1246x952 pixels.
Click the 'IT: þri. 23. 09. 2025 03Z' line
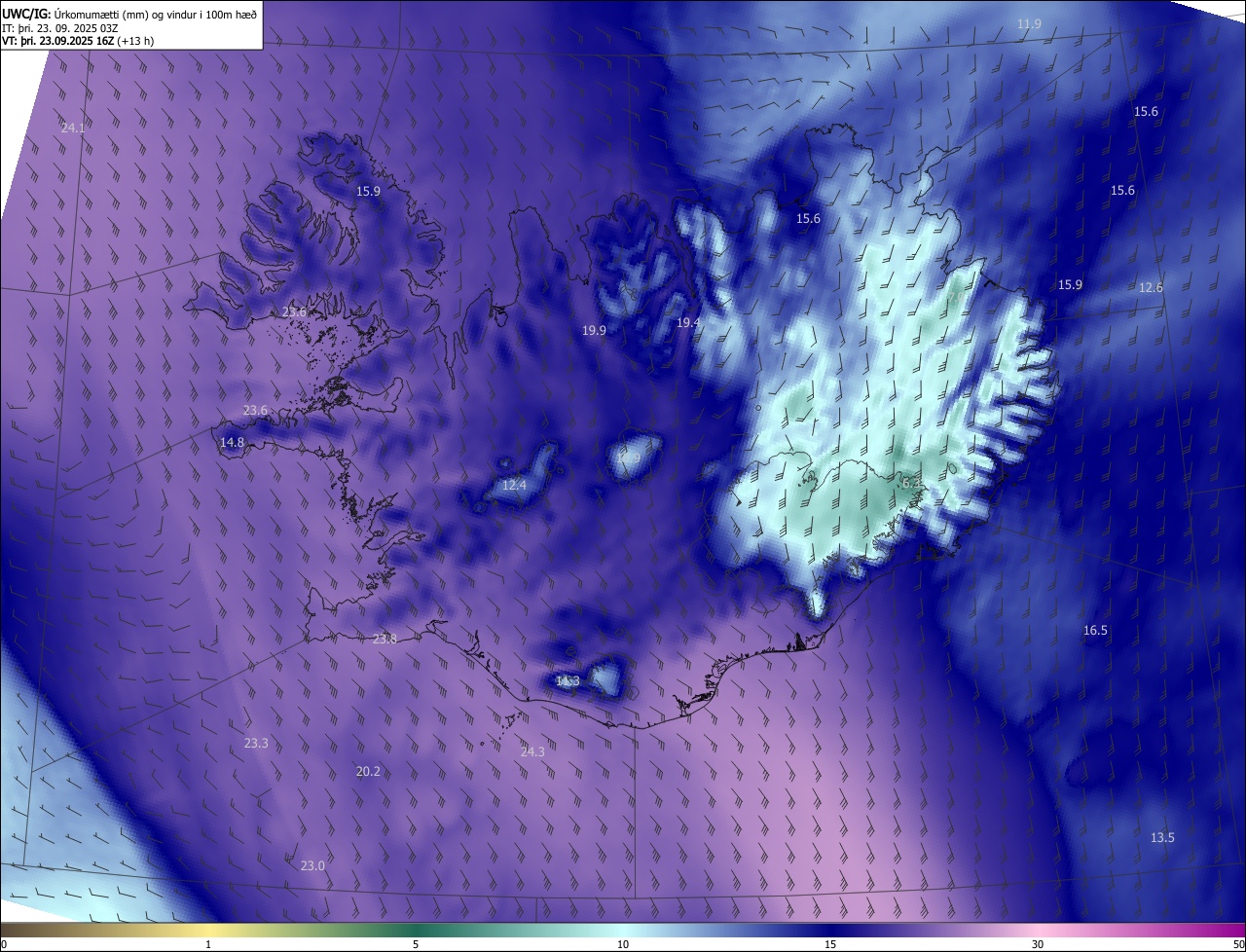click(x=60, y=27)
